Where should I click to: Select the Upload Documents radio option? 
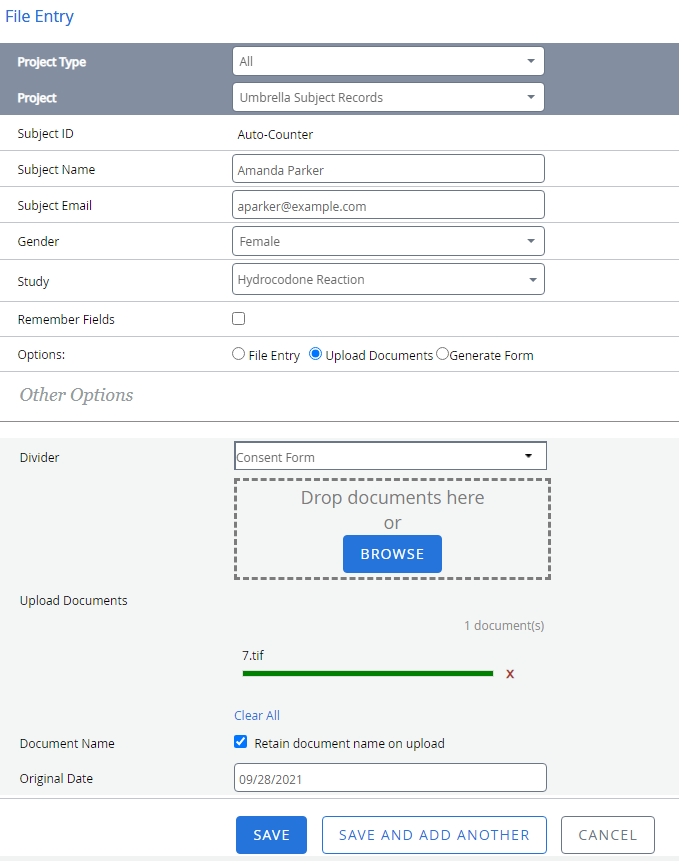(x=316, y=354)
